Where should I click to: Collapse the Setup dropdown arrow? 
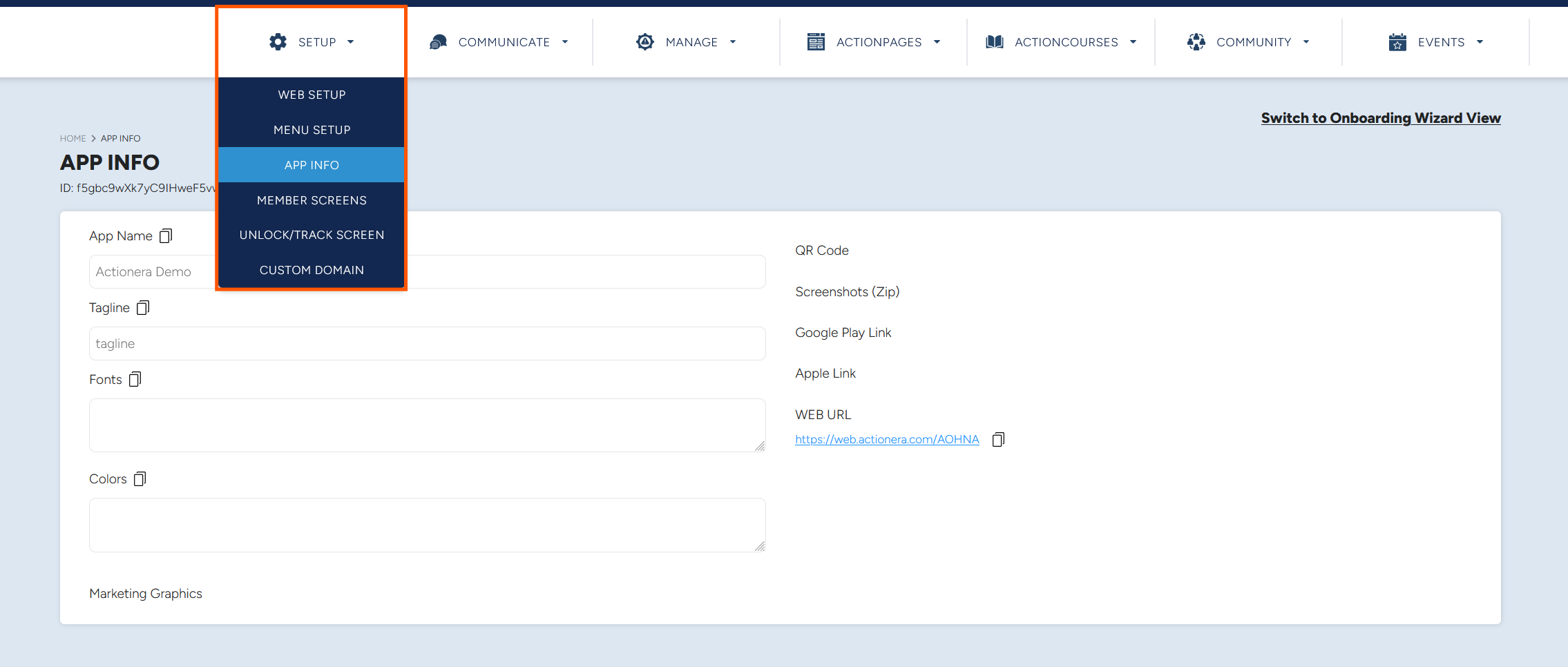click(x=351, y=42)
